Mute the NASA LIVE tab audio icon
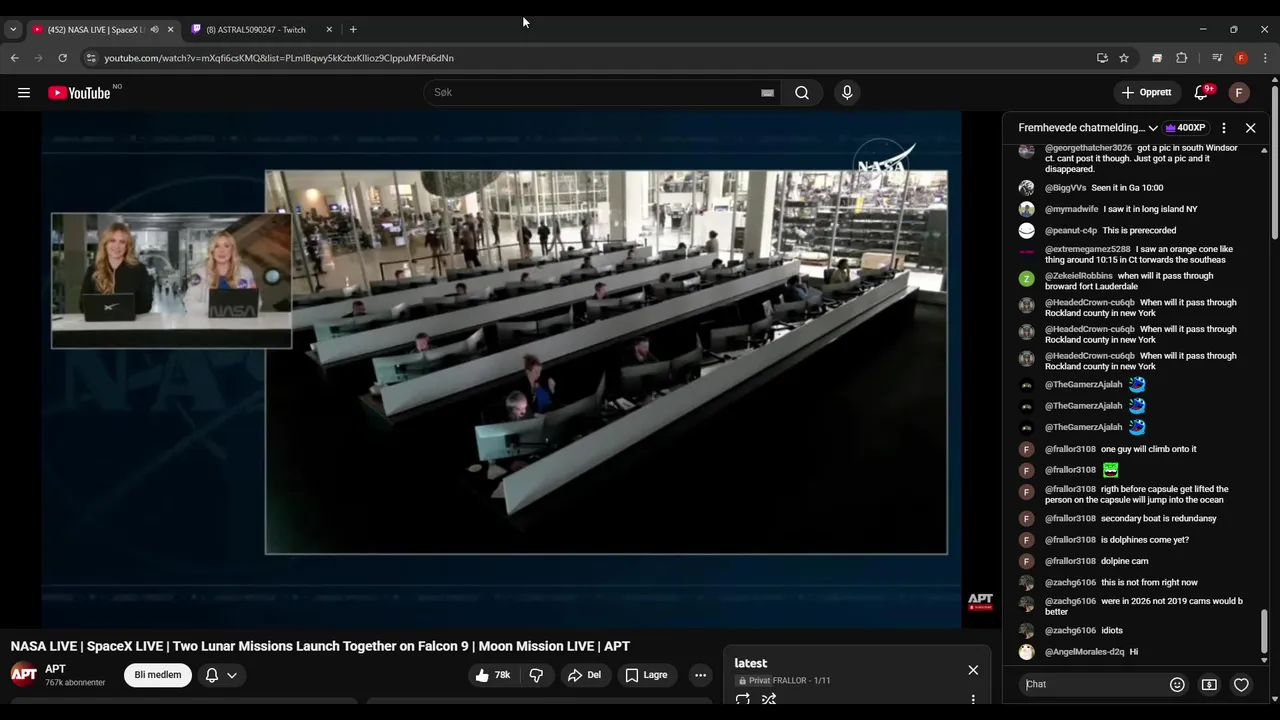1280x720 pixels. 154,29
